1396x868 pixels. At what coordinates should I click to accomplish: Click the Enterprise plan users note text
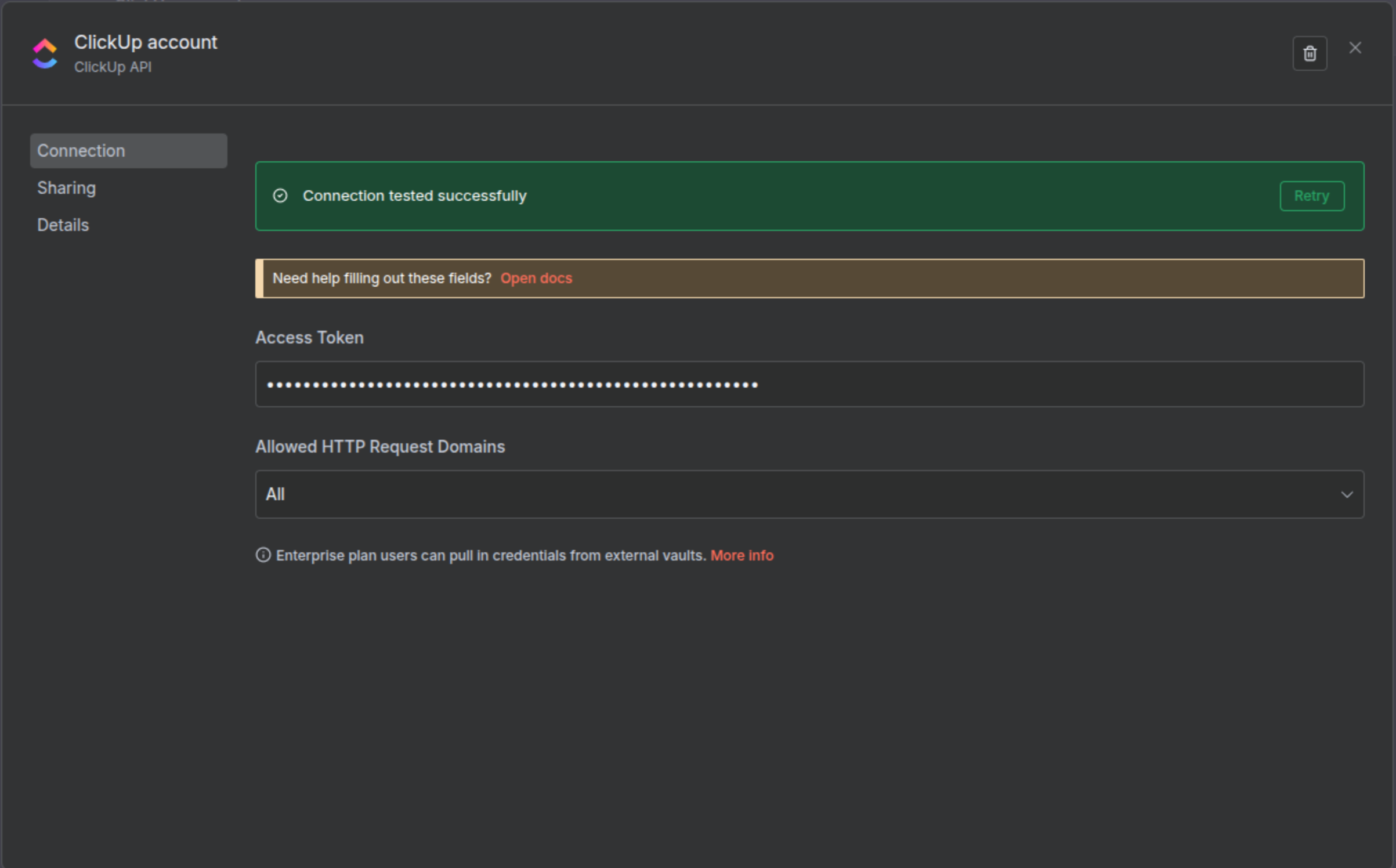click(491, 555)
